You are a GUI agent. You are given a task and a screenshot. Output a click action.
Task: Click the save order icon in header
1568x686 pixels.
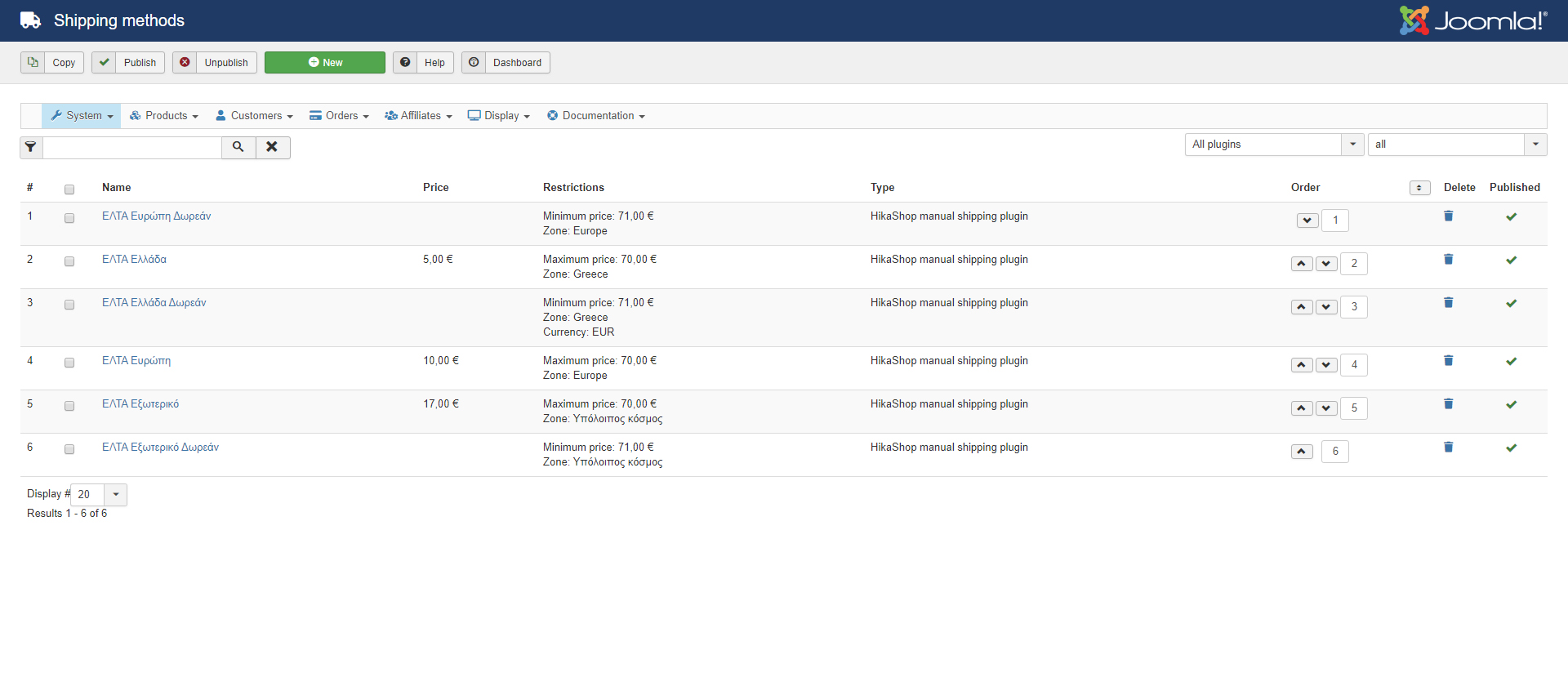tap(1419, 188)
